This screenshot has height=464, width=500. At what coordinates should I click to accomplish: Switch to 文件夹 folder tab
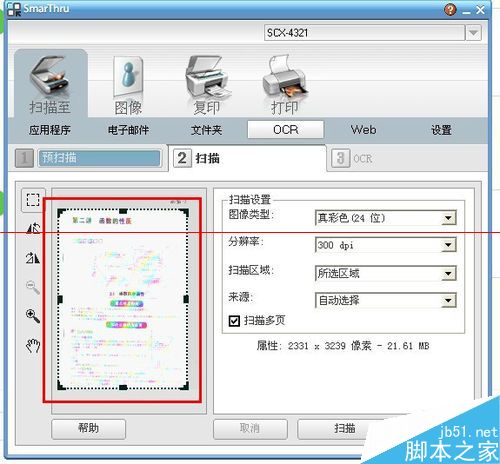point(207,130)
